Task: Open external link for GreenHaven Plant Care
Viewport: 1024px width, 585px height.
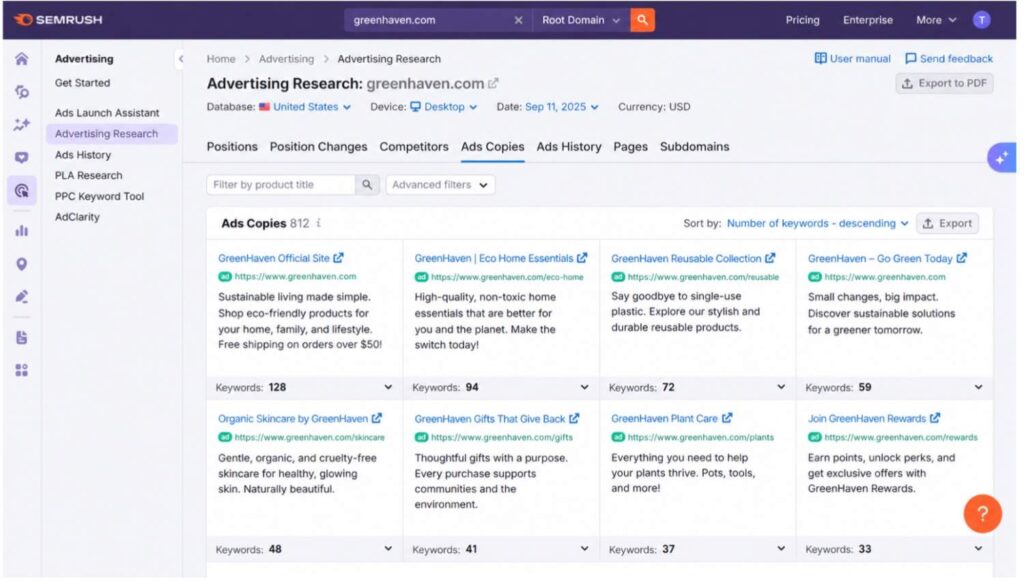Action: click(727, 418)
